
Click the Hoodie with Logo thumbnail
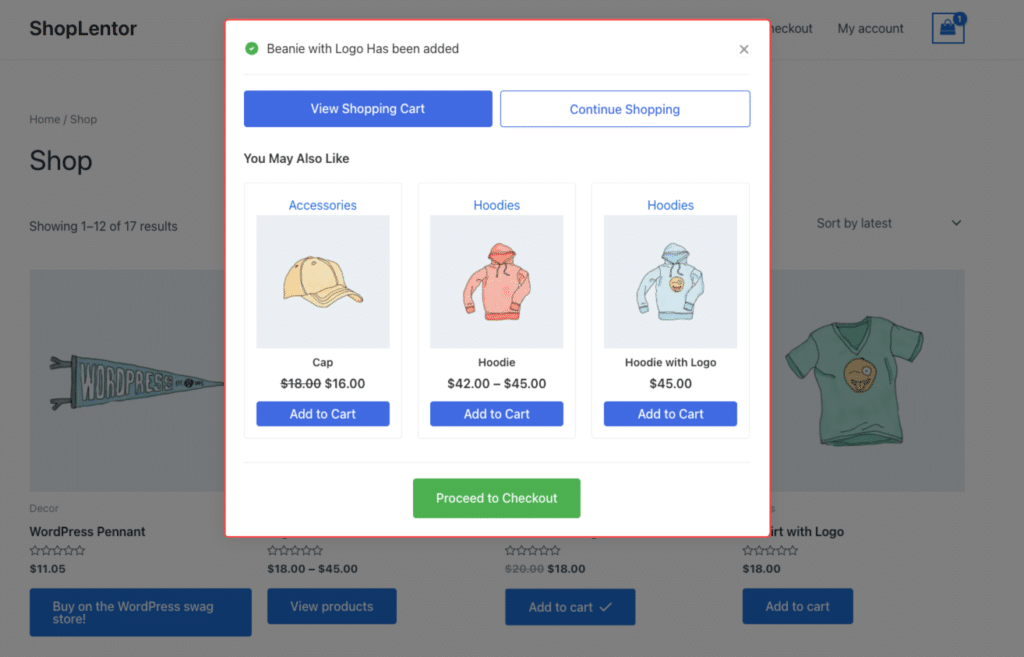pyautogui.click(x=670, y=281)
